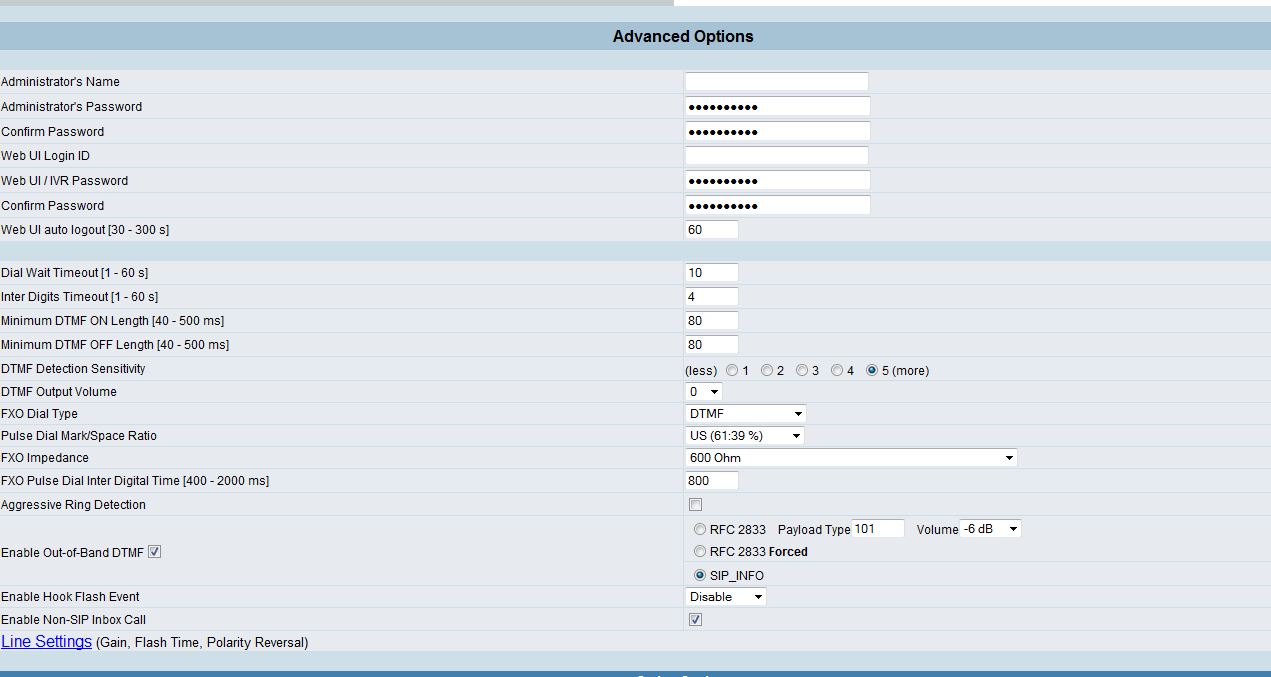
Task: Select DTMF Detection Sensitivity 5 (more)
Action: (872, 371)
